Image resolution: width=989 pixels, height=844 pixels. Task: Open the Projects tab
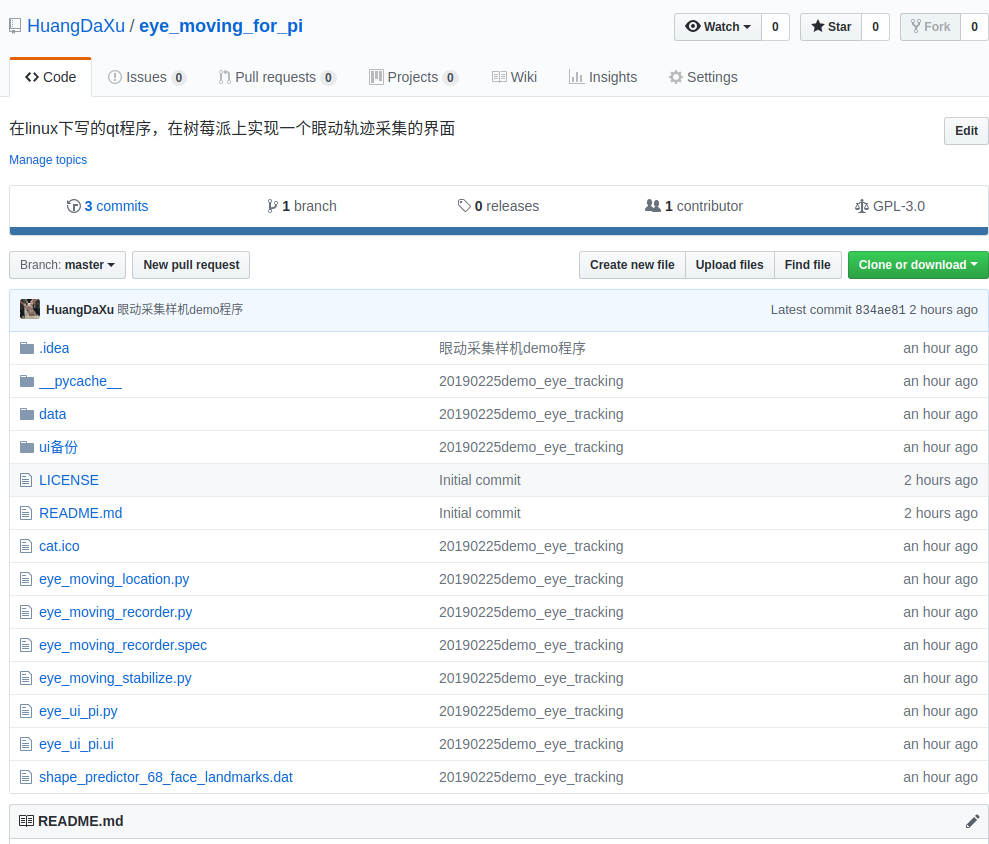(413, 77)
